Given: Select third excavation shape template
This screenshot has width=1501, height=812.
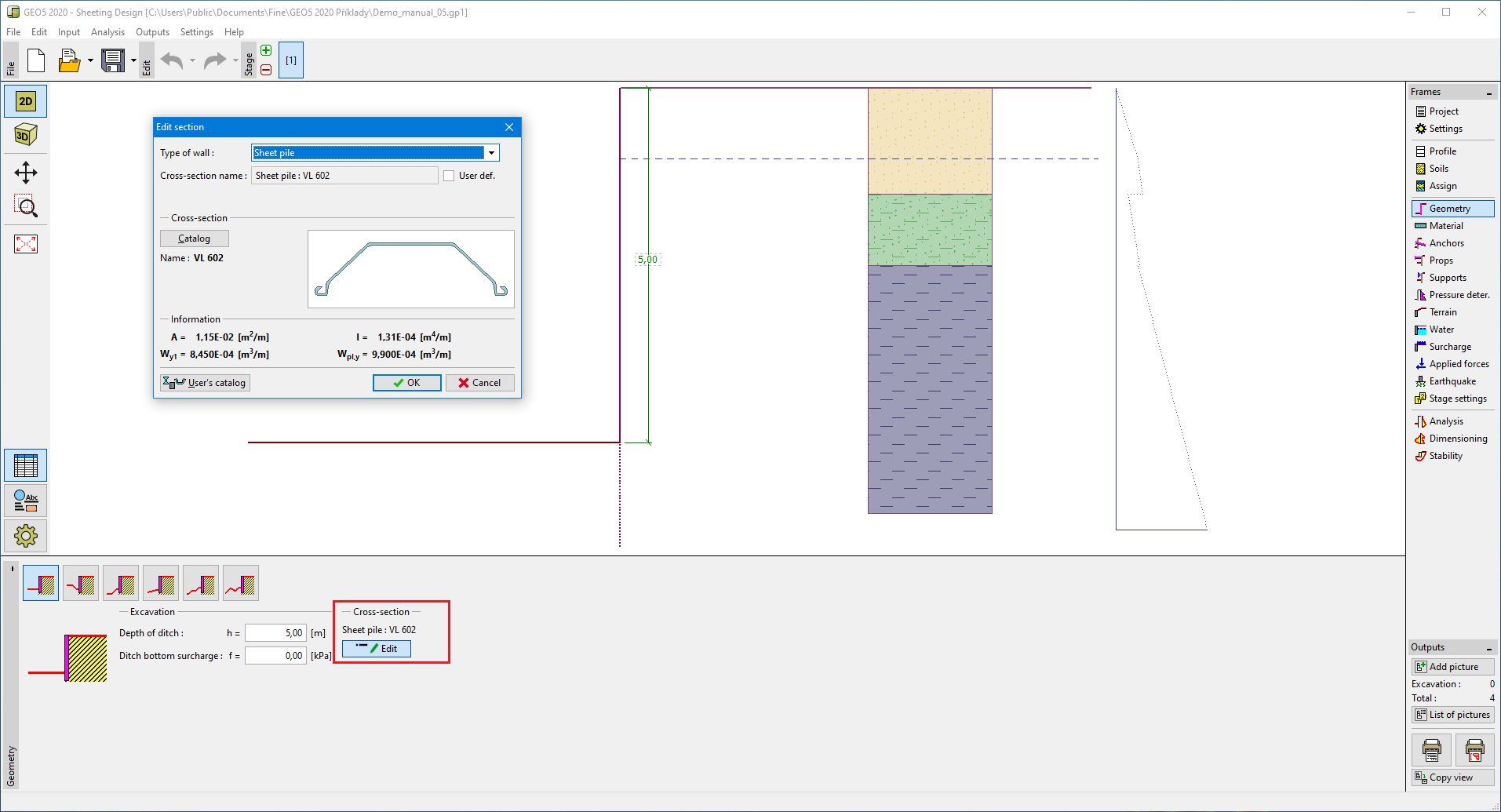Looking at the screenshot, I should point(121,583).
